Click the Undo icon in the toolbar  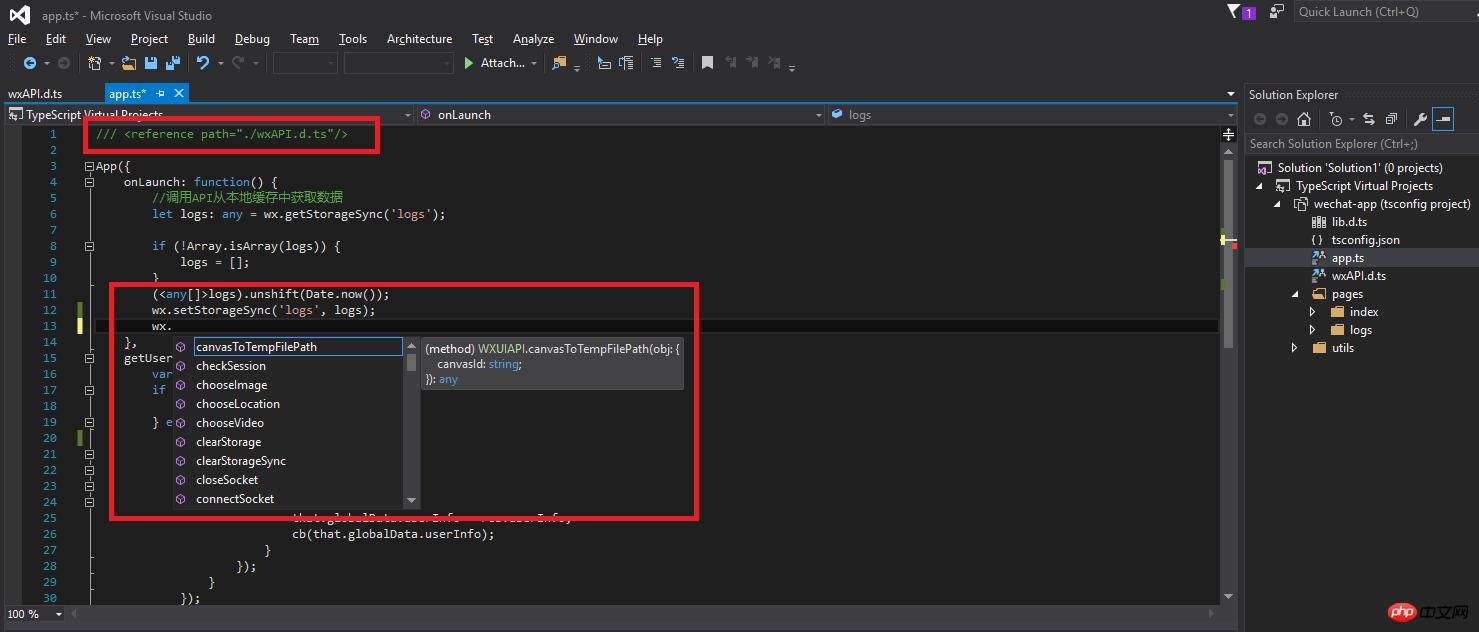point(203,62)
